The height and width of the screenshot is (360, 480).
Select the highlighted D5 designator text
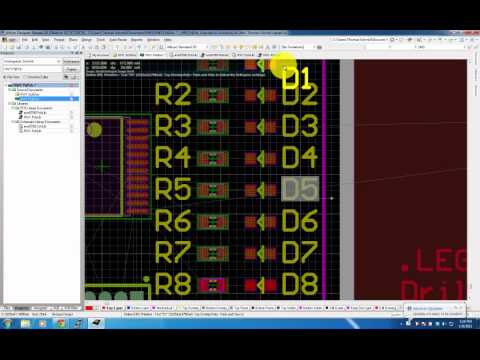300,189
